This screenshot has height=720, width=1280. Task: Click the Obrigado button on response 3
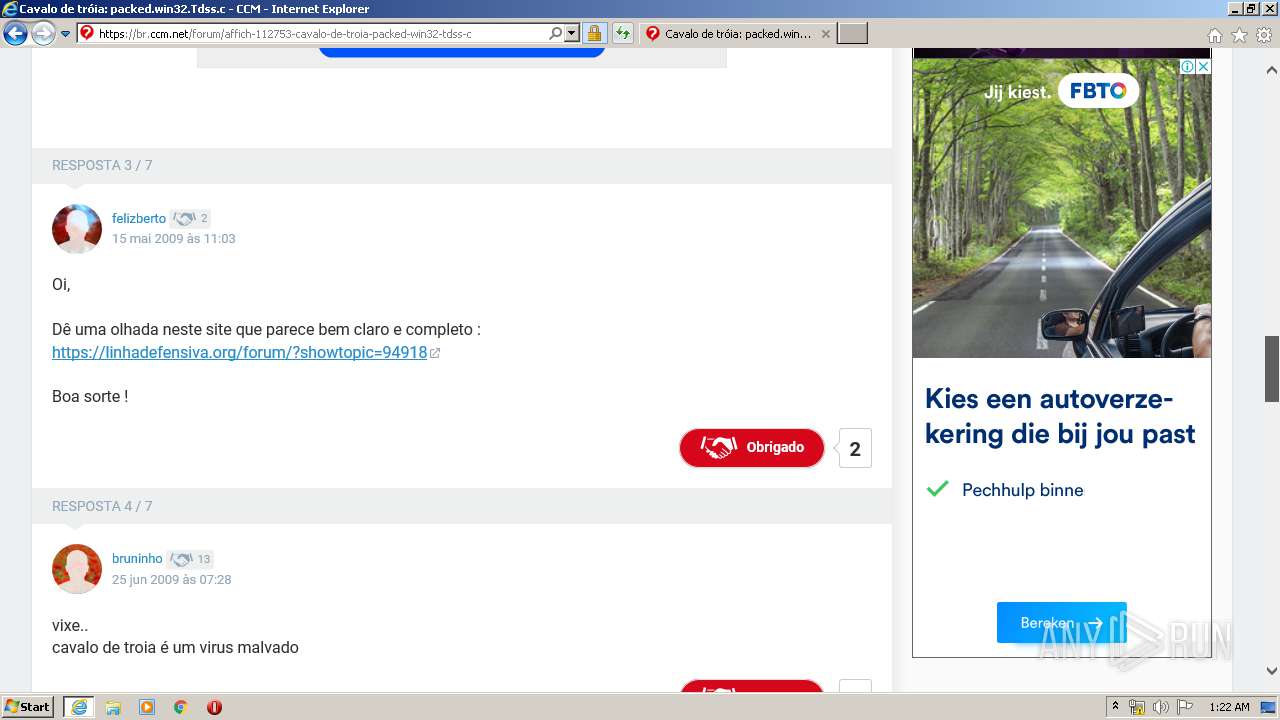click(x=752, y=448)
